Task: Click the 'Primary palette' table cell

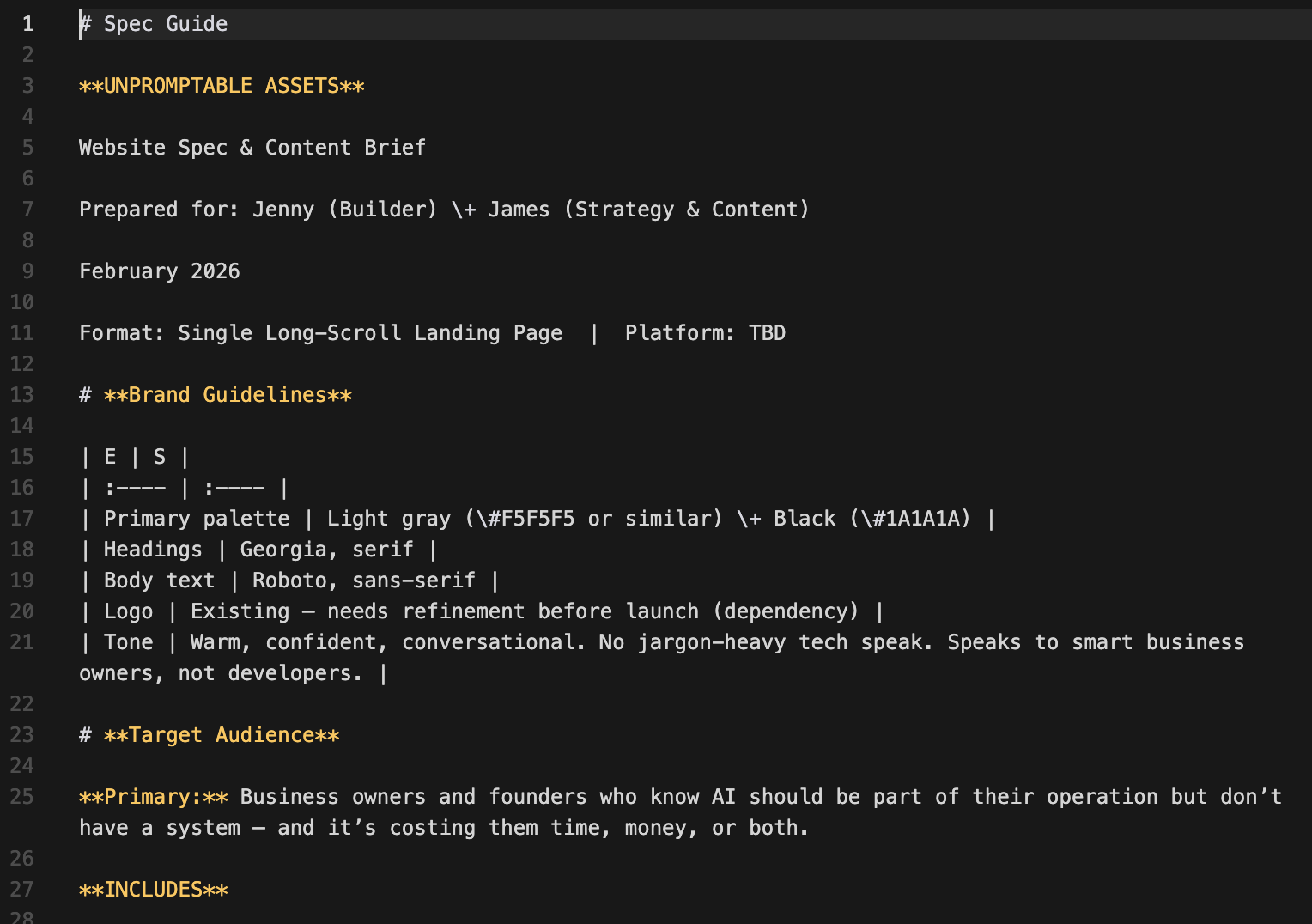Action: coord(197,519)
